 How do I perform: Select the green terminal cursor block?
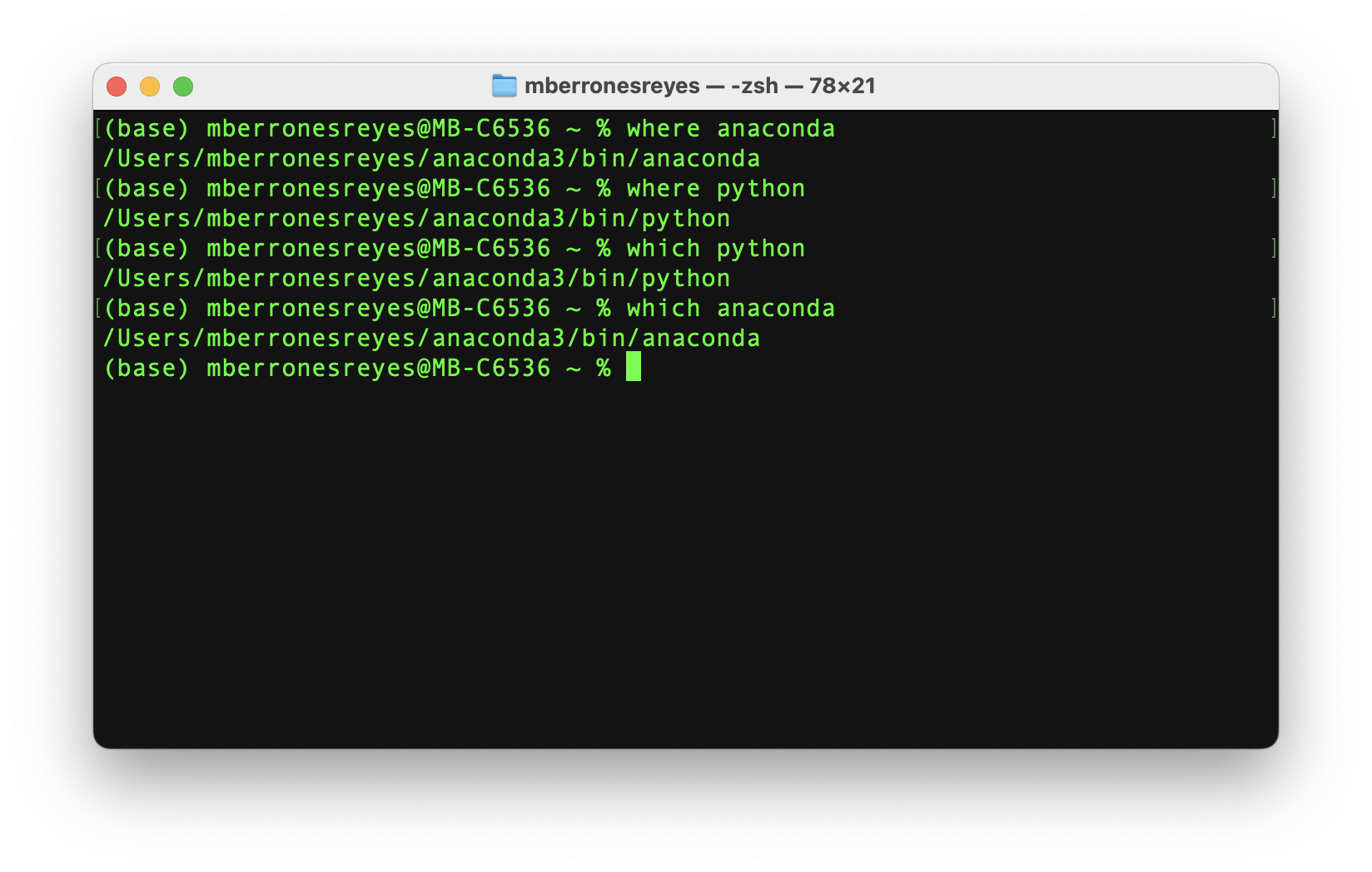(633, 367)
